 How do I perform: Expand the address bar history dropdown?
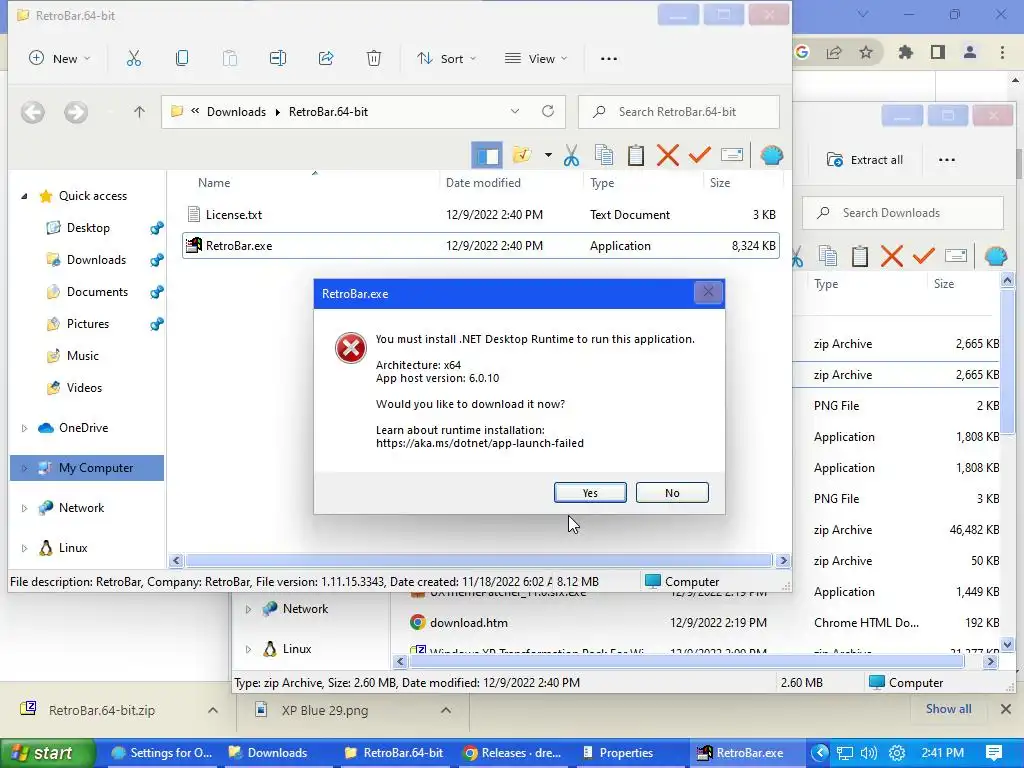coord(515,112)
